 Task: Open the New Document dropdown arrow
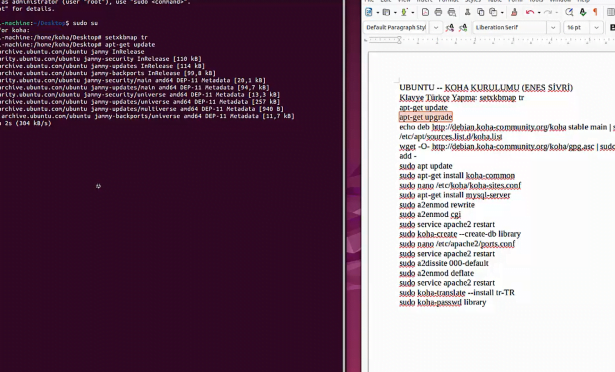tap(377, 13)
